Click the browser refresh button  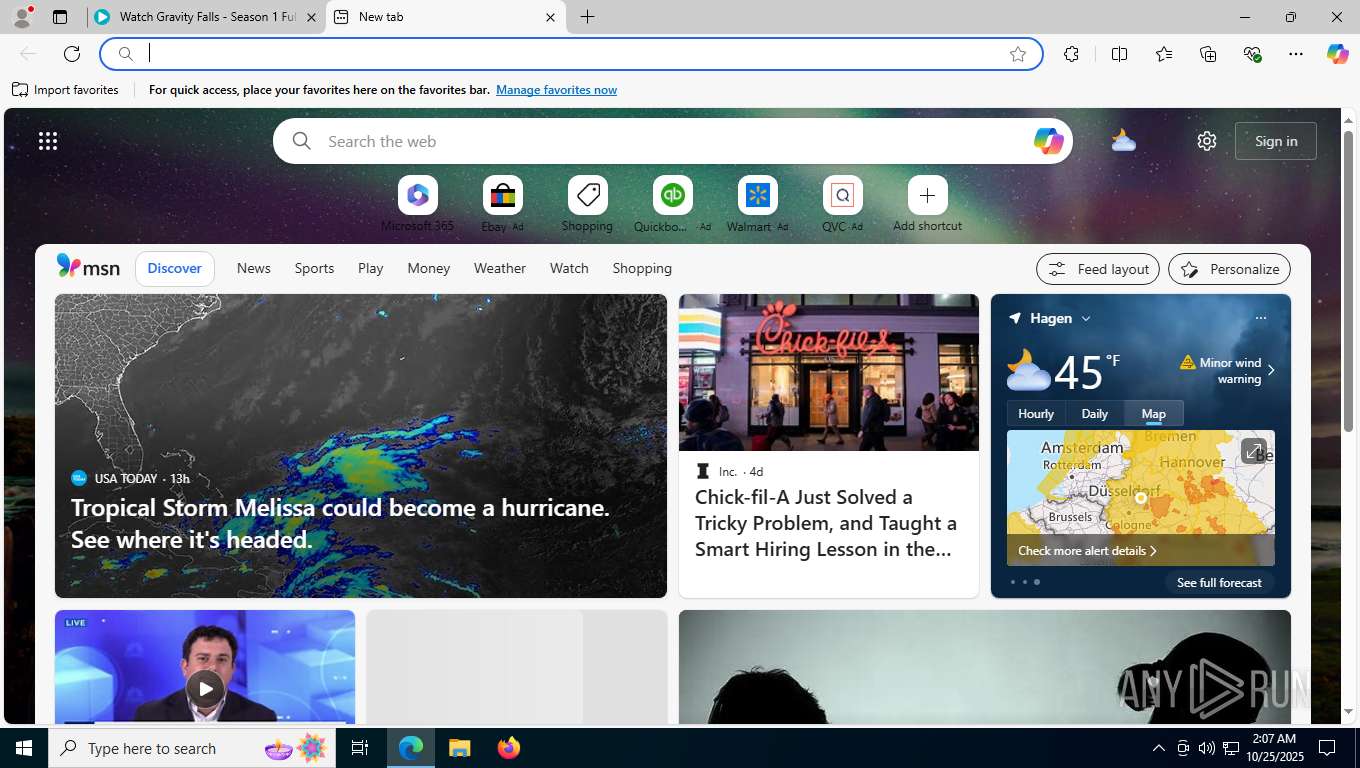(72, 54)
